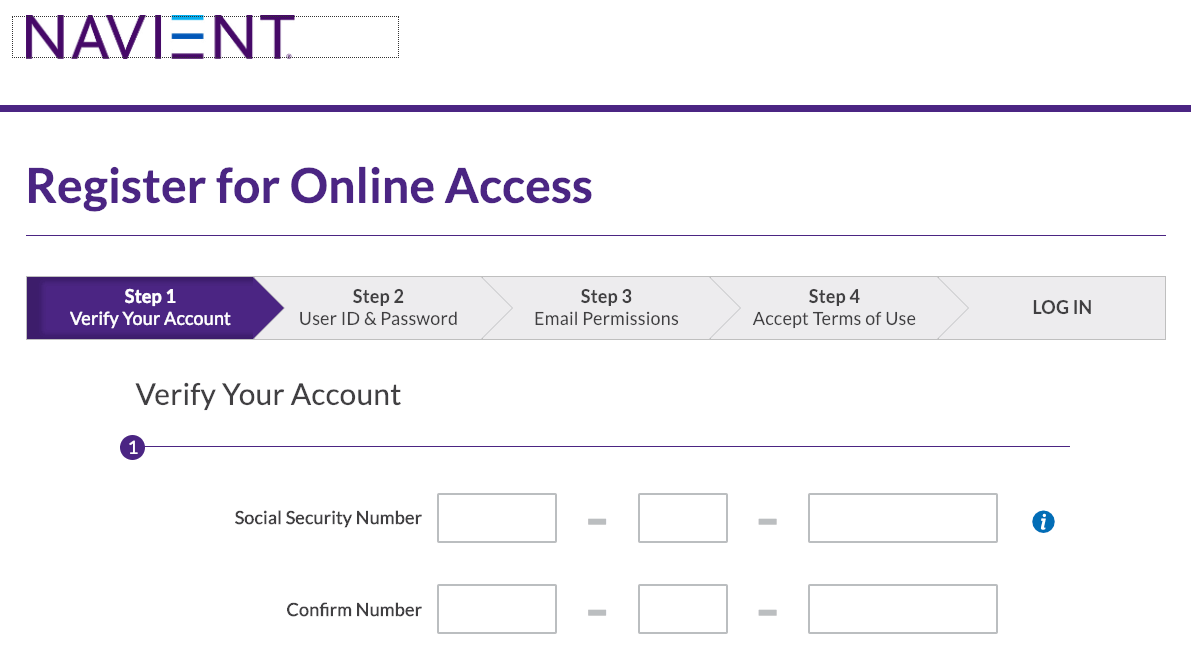Focus the first Confirm Number box
This screenshot has height=648, width=1191.
click(x=497, y=609)
